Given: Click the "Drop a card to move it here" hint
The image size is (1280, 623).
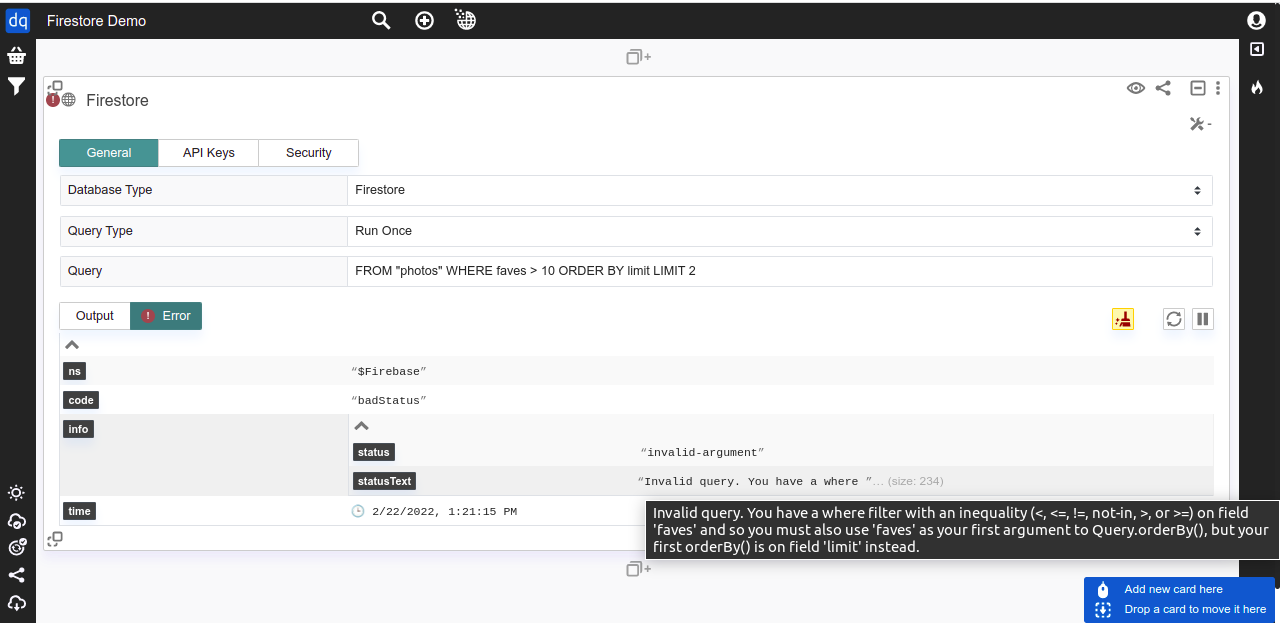Looking at the screenshot, I should point(1196,609).
